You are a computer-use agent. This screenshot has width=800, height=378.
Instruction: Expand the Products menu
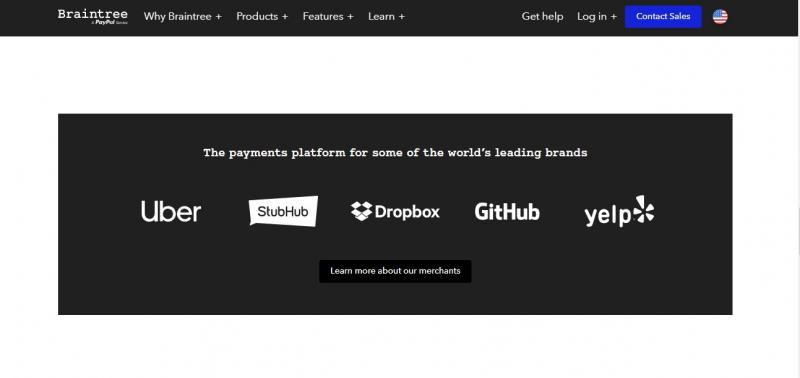pyautogui.click(x=262, y=16)
